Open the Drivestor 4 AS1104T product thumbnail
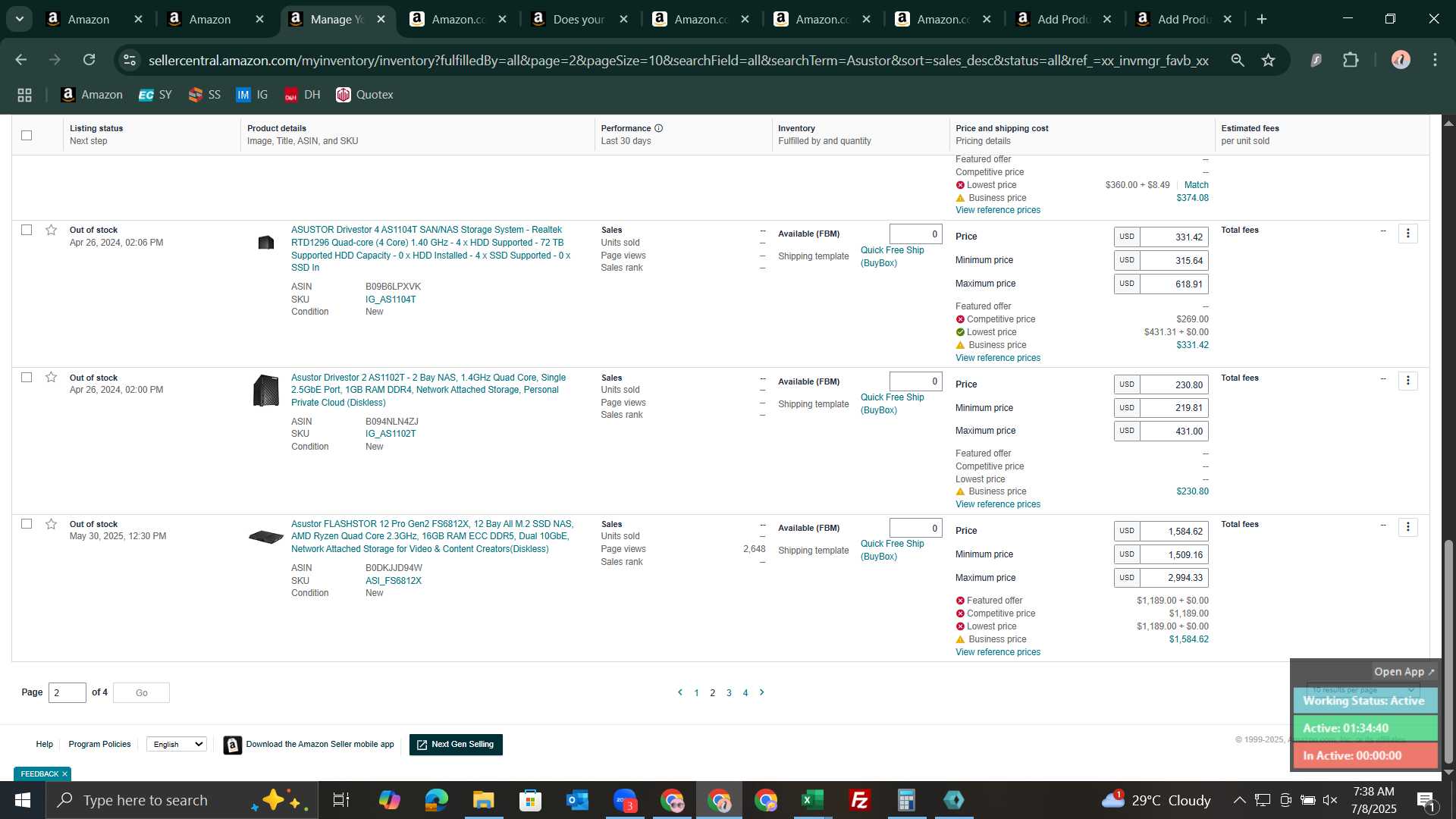The width and height of the screenshot is (1456, 819). (x=266, y=243)
